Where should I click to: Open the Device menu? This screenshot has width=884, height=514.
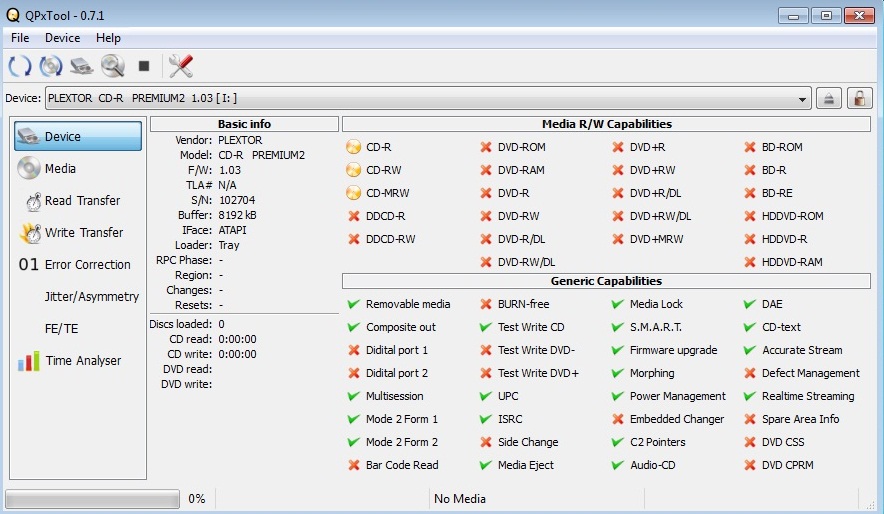[63, 38]
